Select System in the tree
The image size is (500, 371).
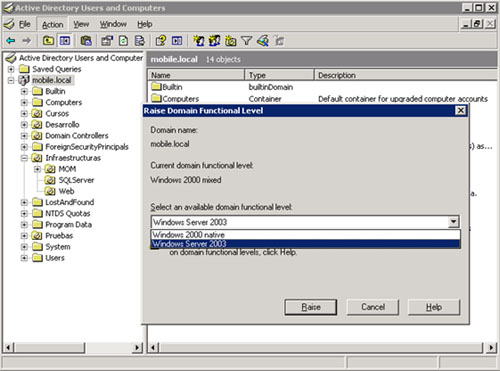coord(58,247)
